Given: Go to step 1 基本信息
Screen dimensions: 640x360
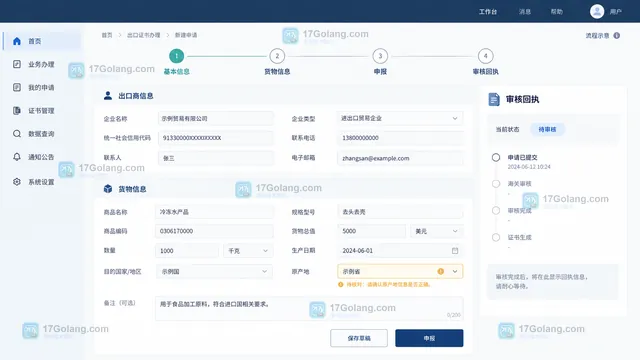Looking at the screenshot, I should 176,56.
